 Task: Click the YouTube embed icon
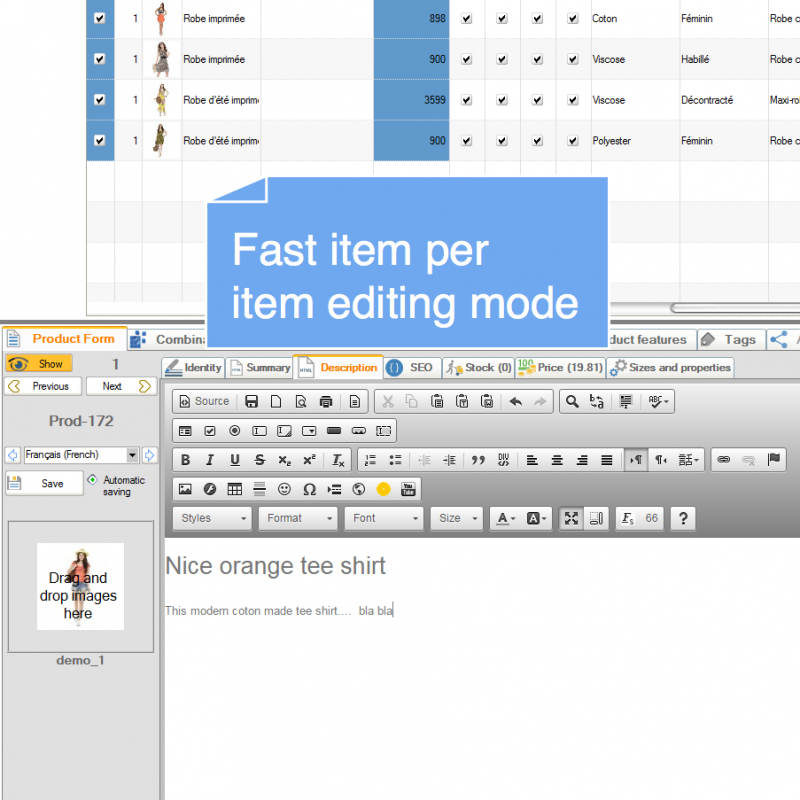(x=408, y=489)
